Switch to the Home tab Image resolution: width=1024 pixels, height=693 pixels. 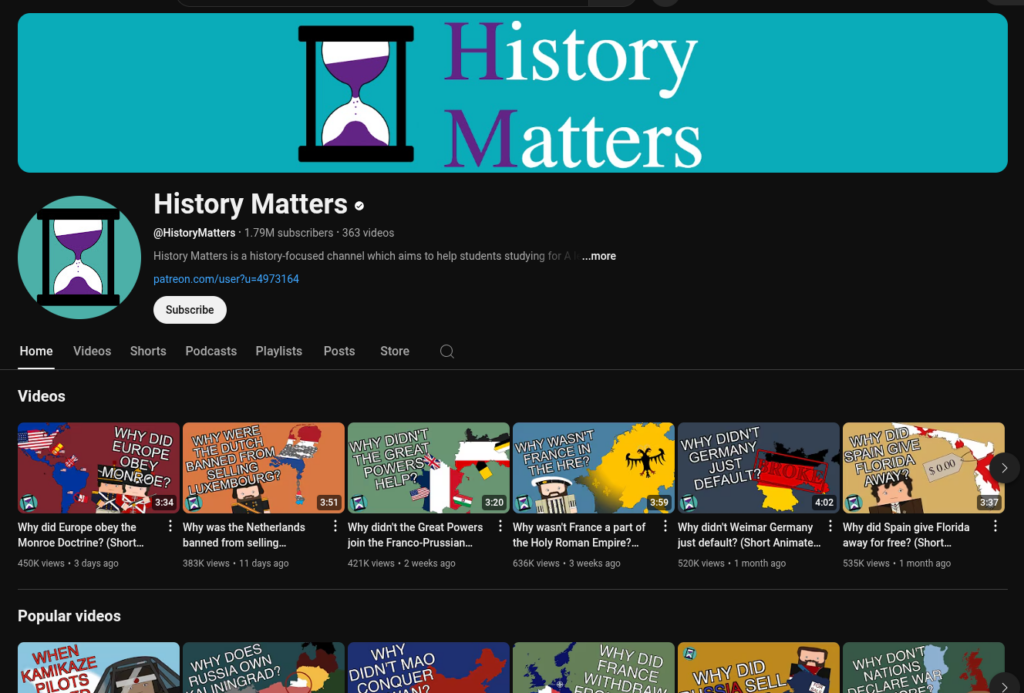(x=36, y=351)
